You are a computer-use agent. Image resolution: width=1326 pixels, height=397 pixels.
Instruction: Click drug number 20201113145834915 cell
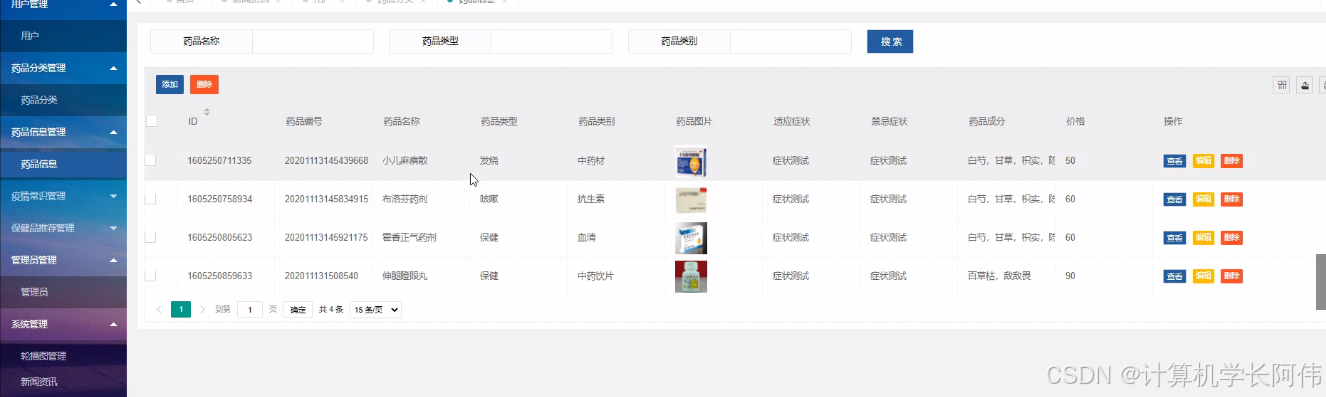(326, 199)
